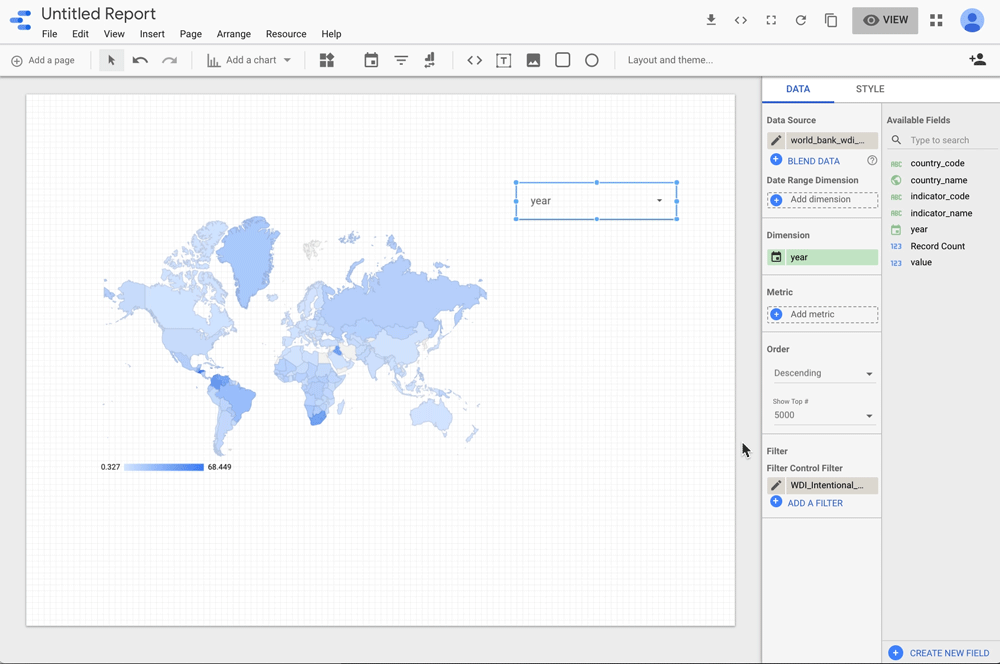1000x664 pixels.
Task: Click the Untitled Report title
Action: pyautogui.click(x=98, y=14)
